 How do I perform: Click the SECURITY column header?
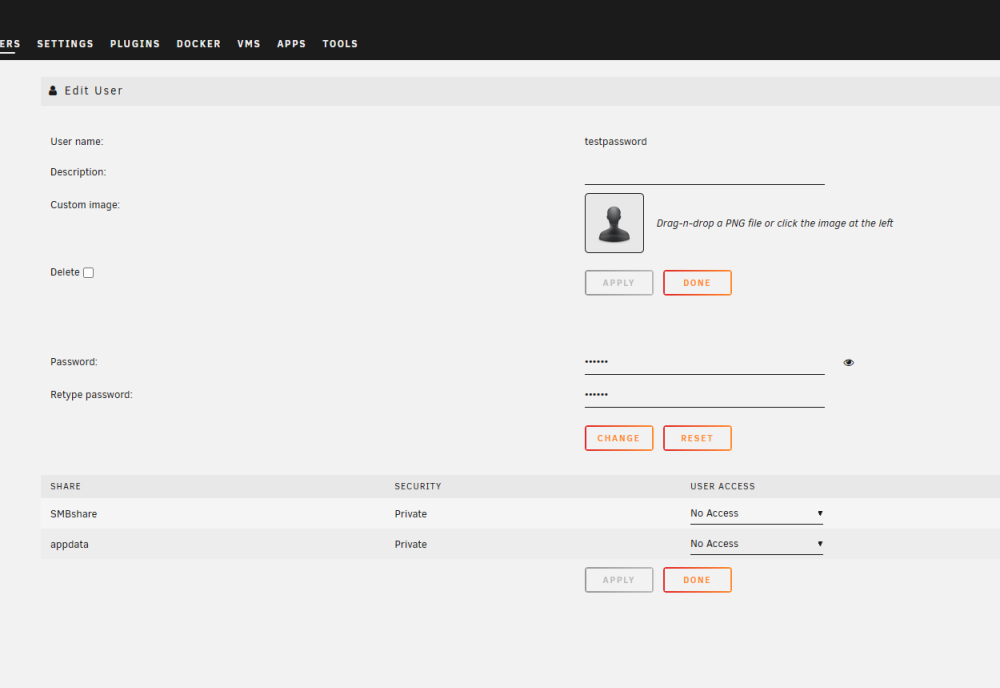click(x=418, y=487)
